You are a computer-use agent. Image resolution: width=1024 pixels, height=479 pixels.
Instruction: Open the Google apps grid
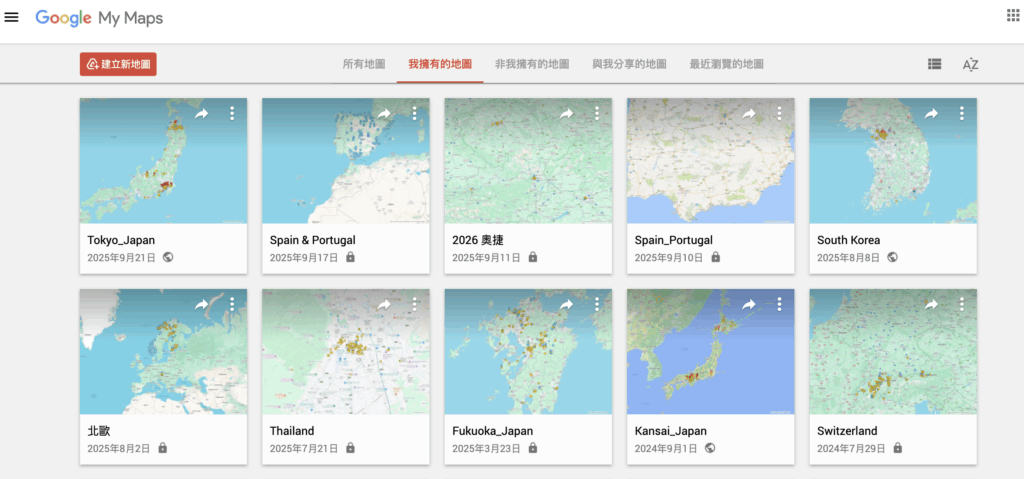(x=1012, y=15)
